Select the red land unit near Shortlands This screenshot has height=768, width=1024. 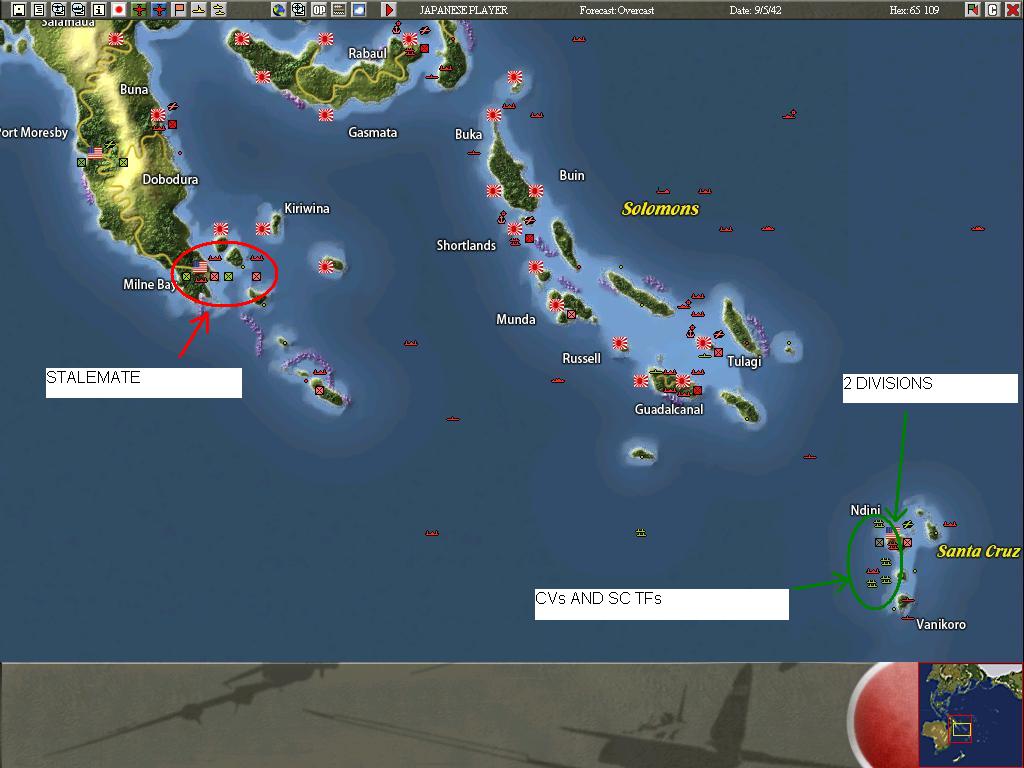pyautogui.click(x=530, y=238)
